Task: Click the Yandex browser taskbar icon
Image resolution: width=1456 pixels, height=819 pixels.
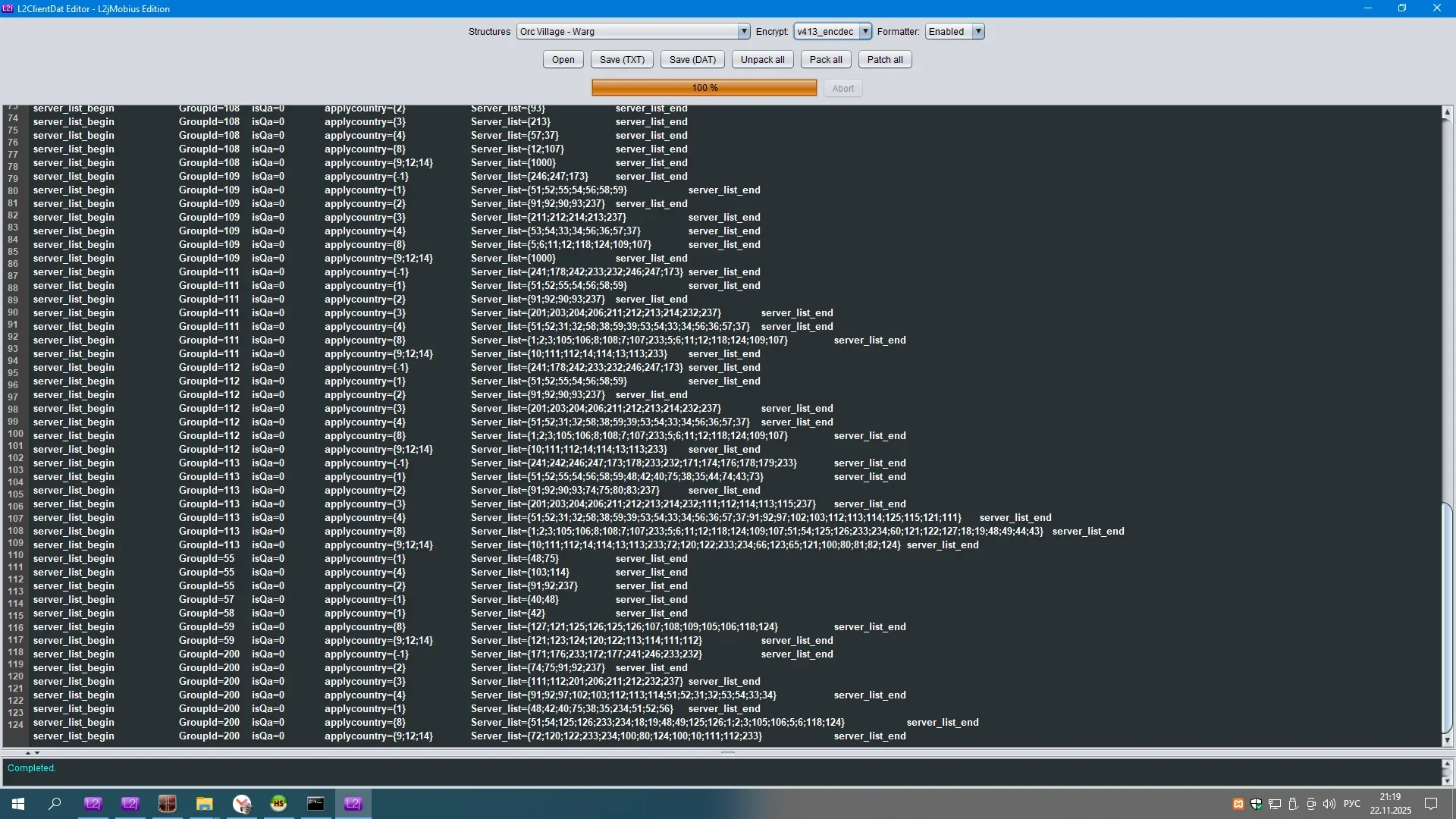Action: tap(242, 804)
